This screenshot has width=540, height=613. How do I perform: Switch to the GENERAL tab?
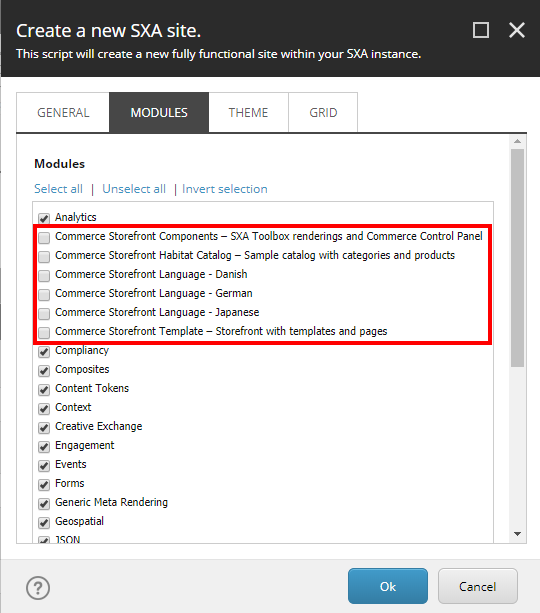[63, 113]
